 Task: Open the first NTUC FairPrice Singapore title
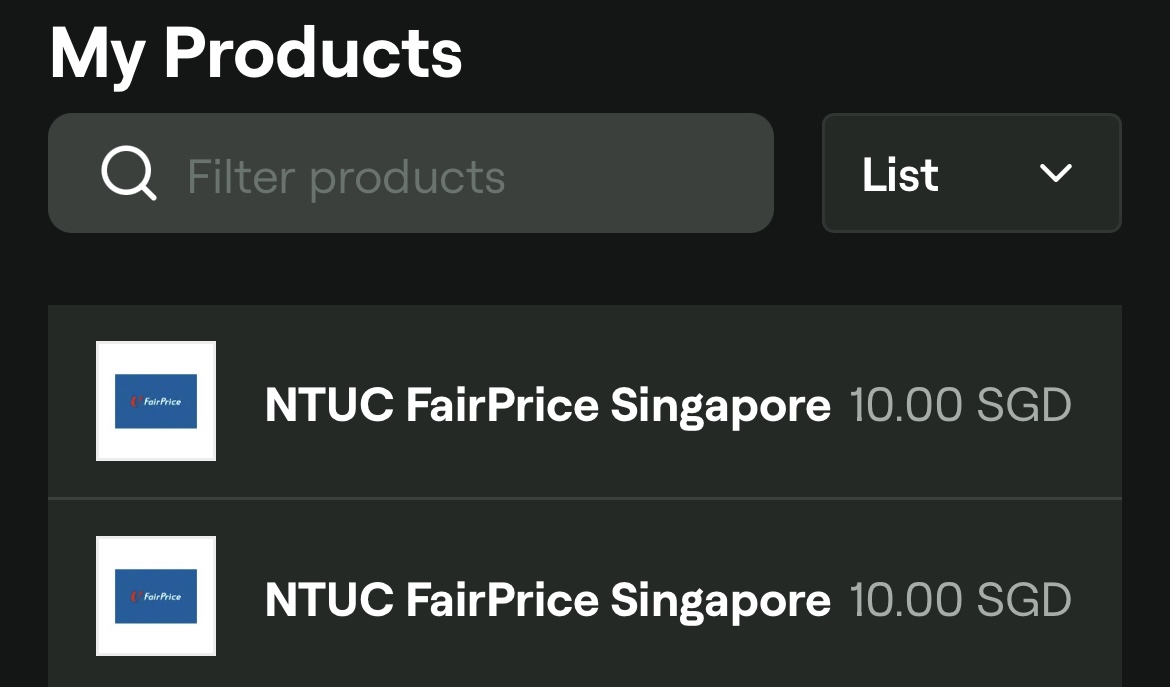(x=547, y=405)
